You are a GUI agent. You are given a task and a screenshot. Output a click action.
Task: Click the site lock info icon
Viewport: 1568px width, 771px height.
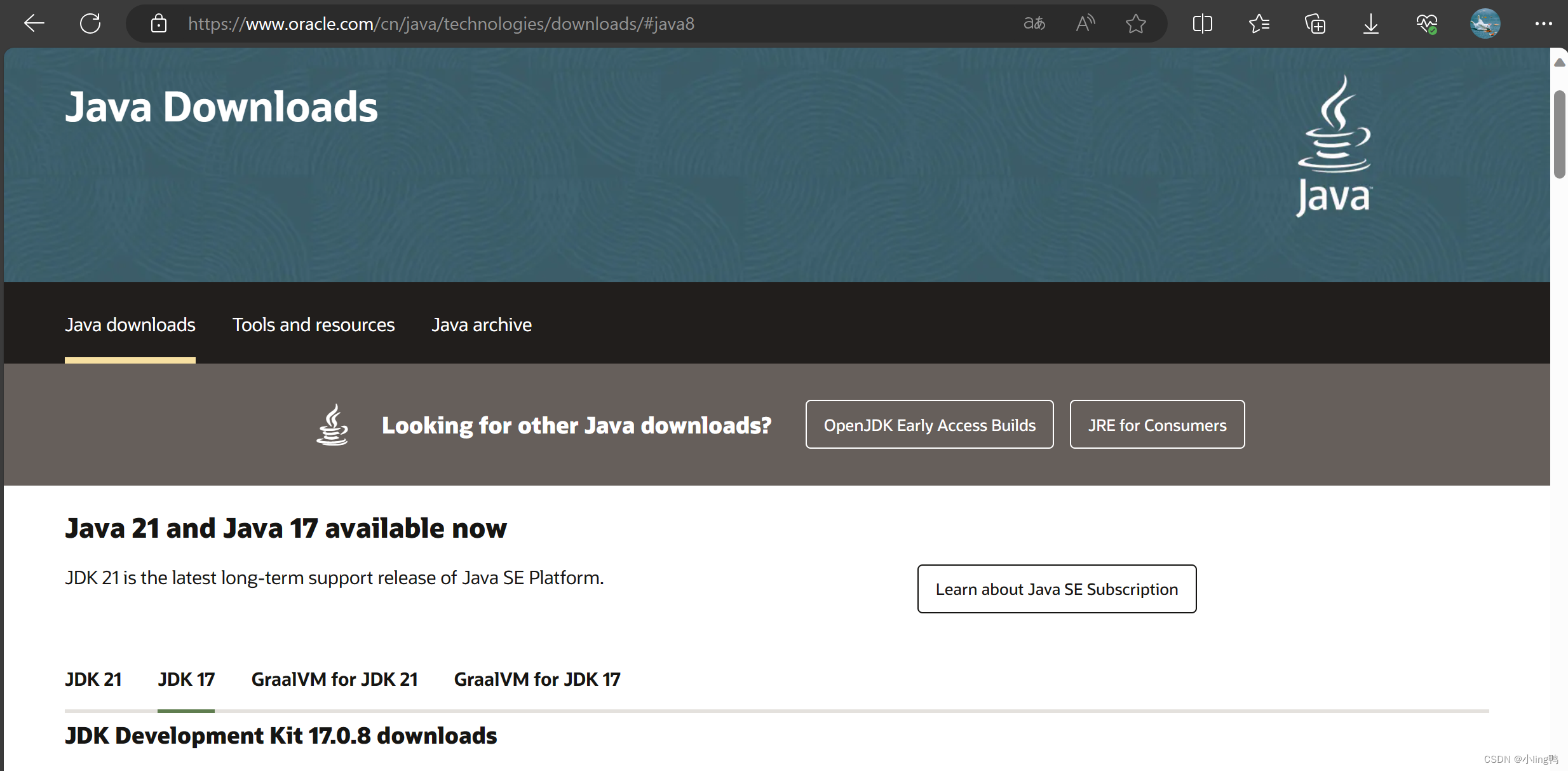[158, 24]
